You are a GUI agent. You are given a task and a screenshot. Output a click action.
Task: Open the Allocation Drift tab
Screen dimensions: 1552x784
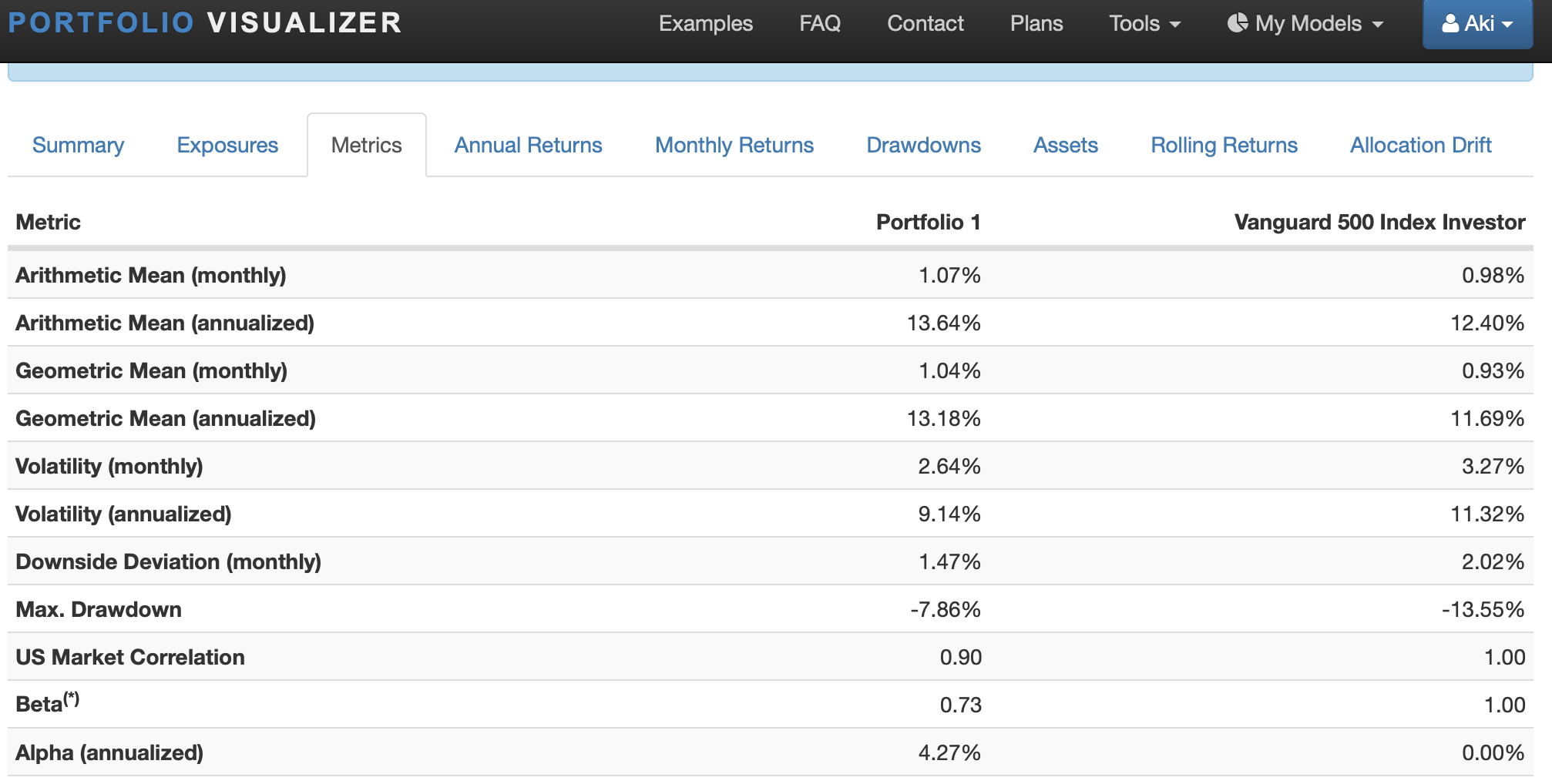tap(1421, 145)
